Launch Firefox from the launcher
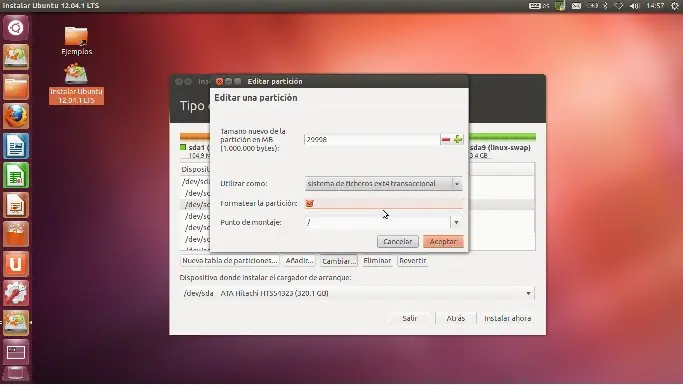 click(16, 116)
